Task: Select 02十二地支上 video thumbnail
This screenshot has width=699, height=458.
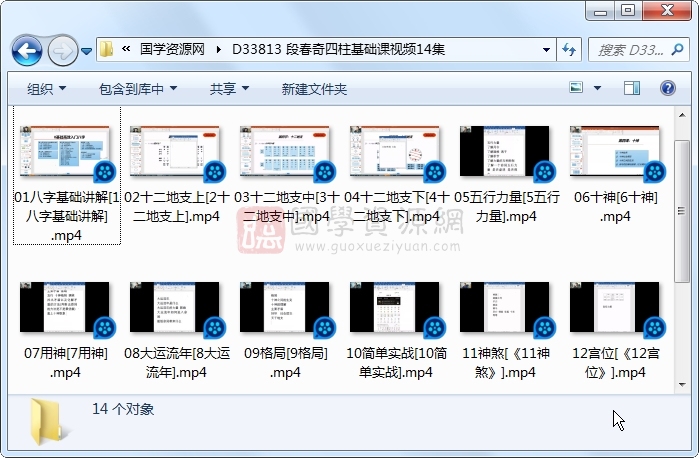Action: pyautogui.click(x=174, y=151)
